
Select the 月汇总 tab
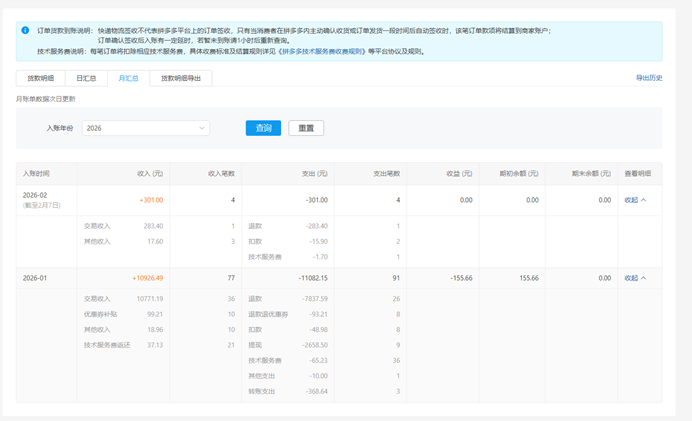click(x=128, y=78)
